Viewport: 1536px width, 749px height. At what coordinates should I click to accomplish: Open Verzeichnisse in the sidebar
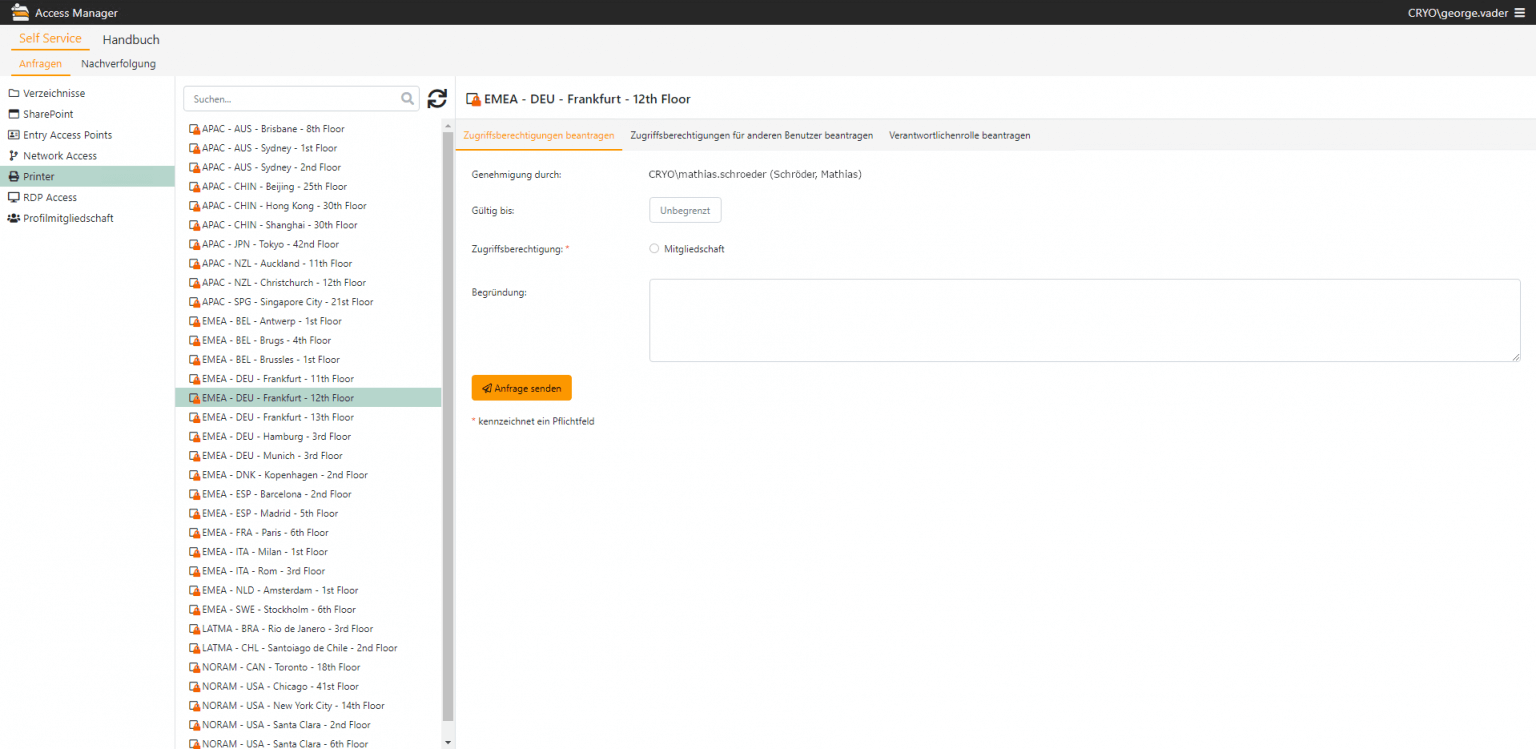pyautogui.click(x=54, y=93)
